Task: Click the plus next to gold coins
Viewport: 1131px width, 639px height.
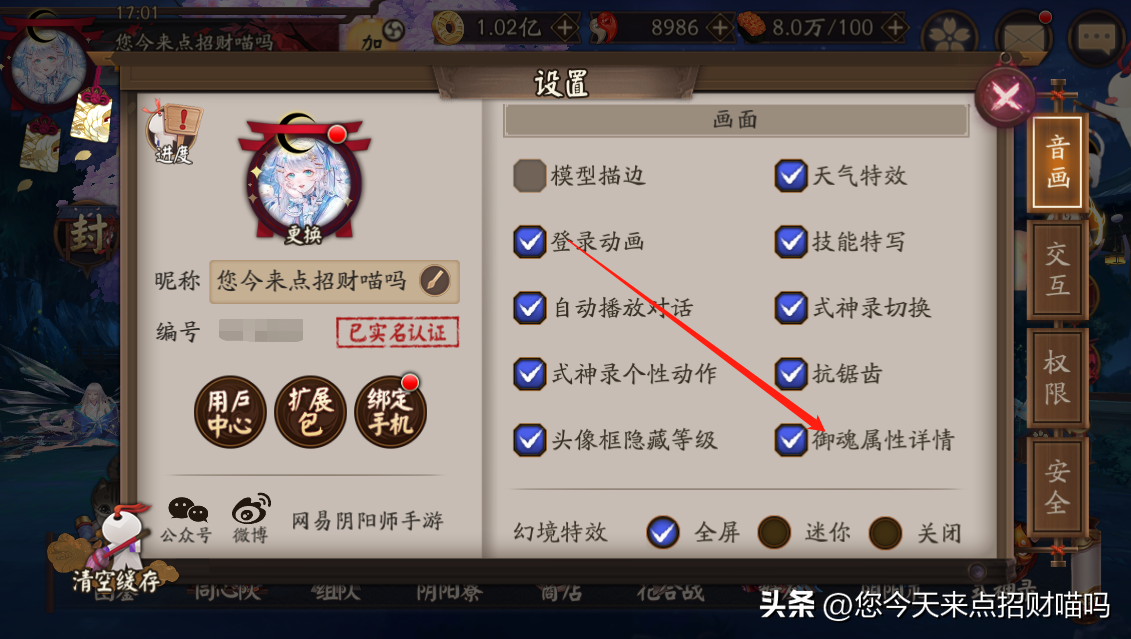Action: click(564, 29)
